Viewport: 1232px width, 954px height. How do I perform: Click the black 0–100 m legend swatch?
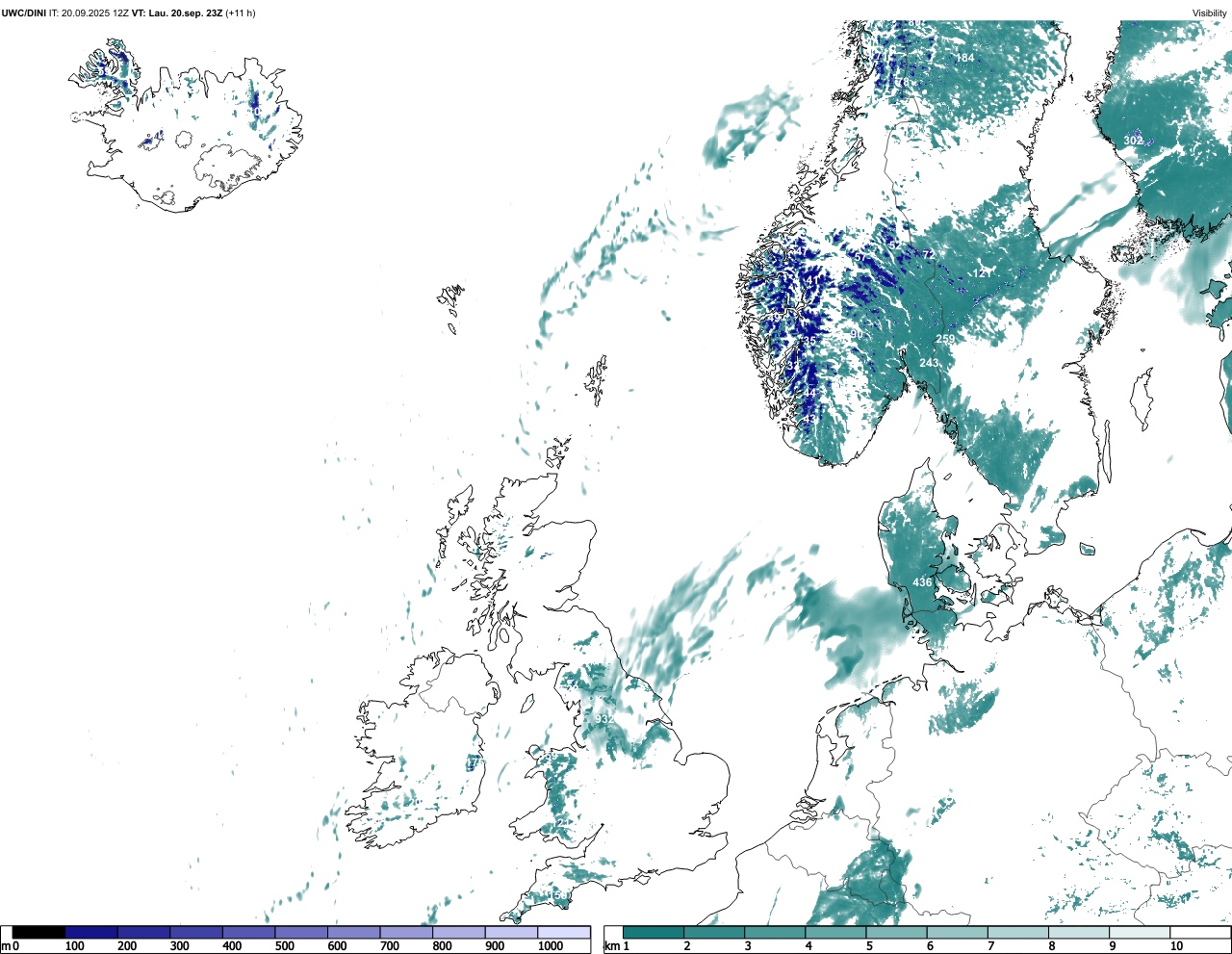coord(39,933)
